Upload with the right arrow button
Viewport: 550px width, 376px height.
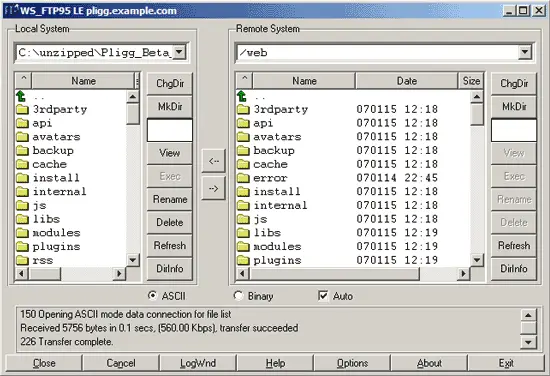[x=214, y=188]
